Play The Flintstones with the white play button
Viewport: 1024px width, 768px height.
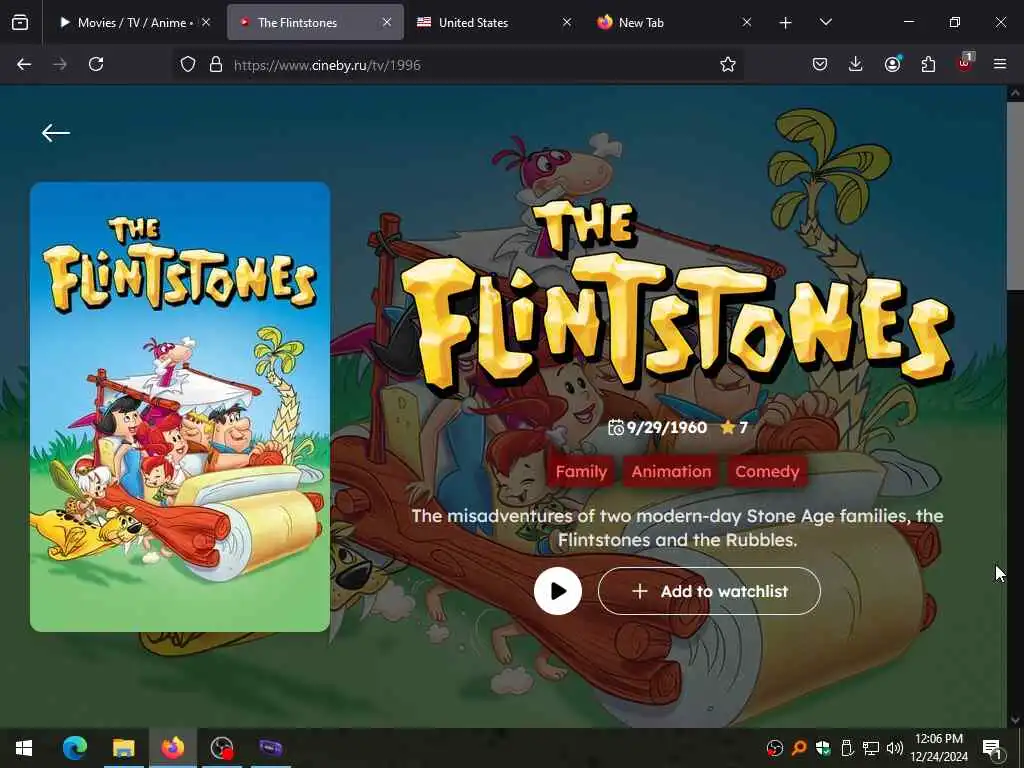tap(558, 591)
